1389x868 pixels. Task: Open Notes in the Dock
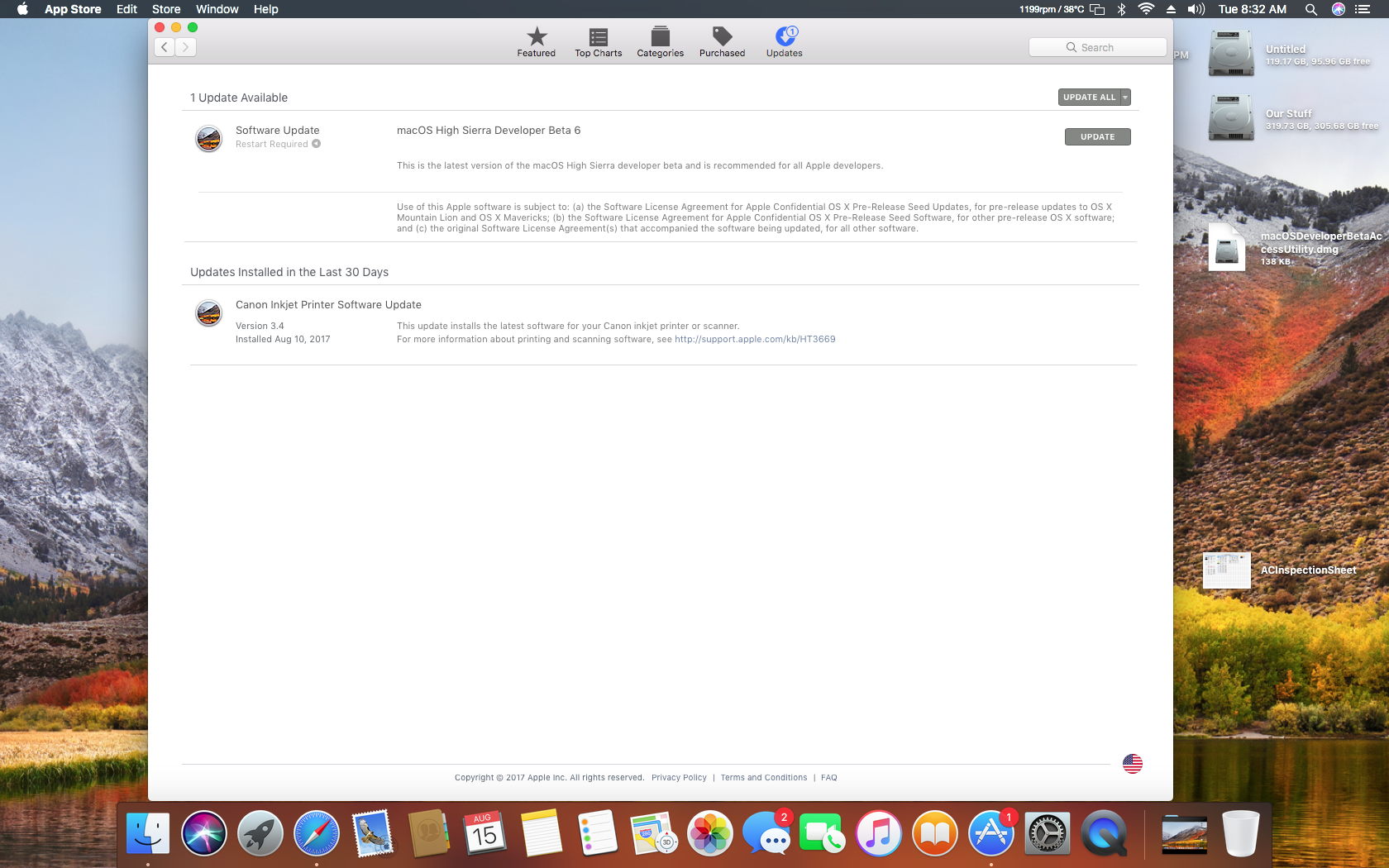coord(542,832)
